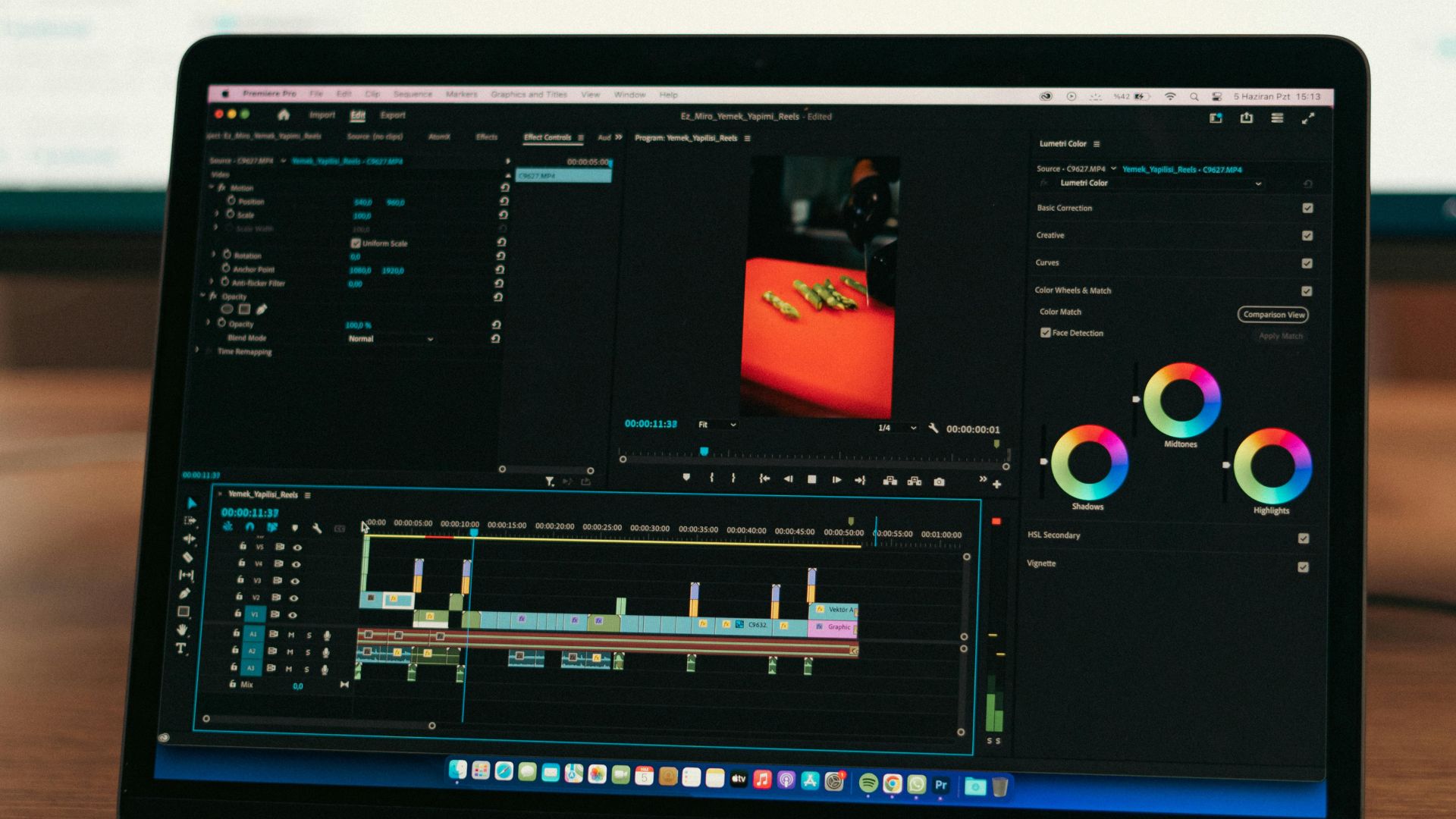Viewport: 1456px width, 819px height.
Task: Open Blend Mode Normal dropdown
Action: [x=391, y=339]
